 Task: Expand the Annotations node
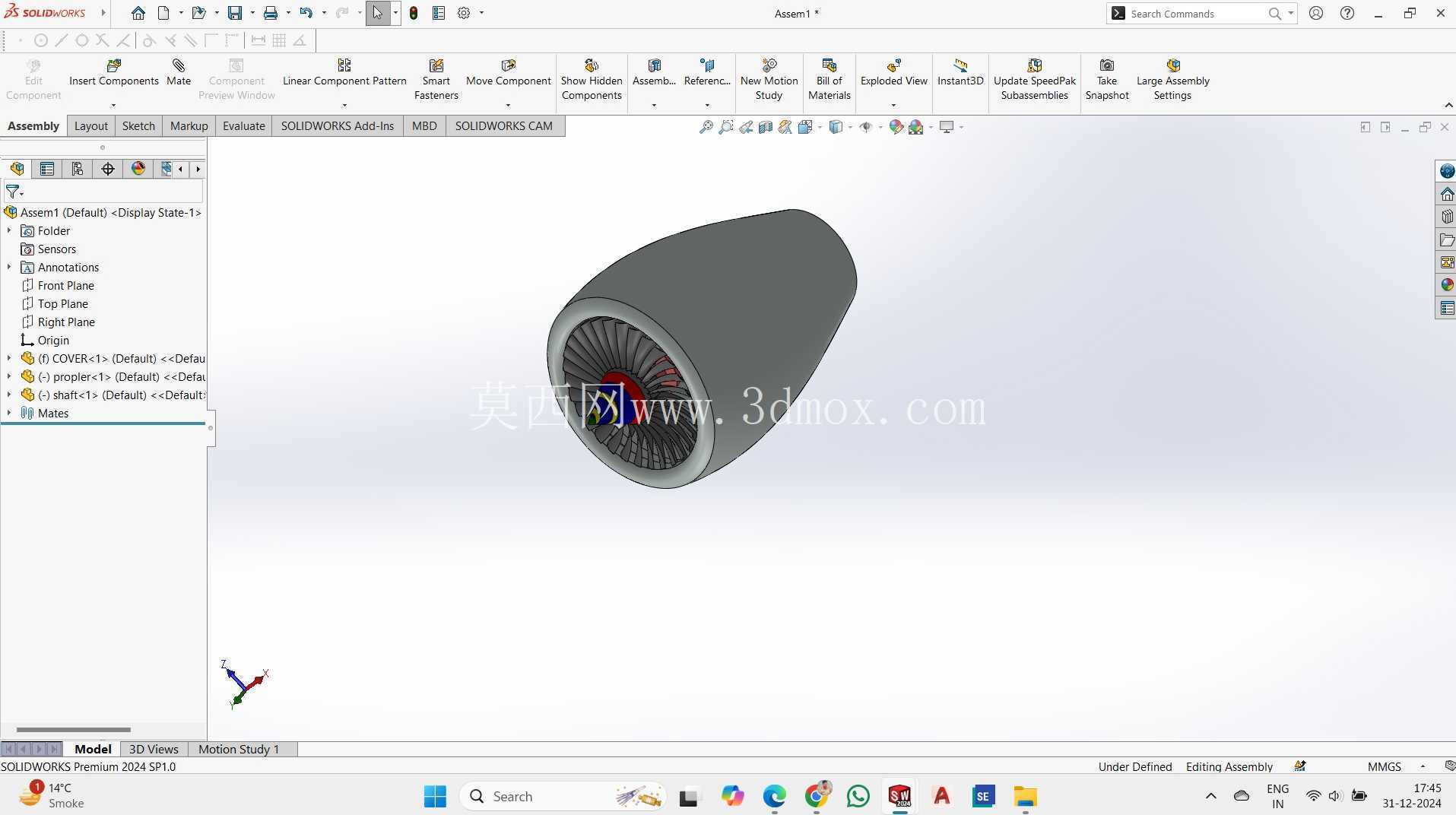tap(9, 267)
